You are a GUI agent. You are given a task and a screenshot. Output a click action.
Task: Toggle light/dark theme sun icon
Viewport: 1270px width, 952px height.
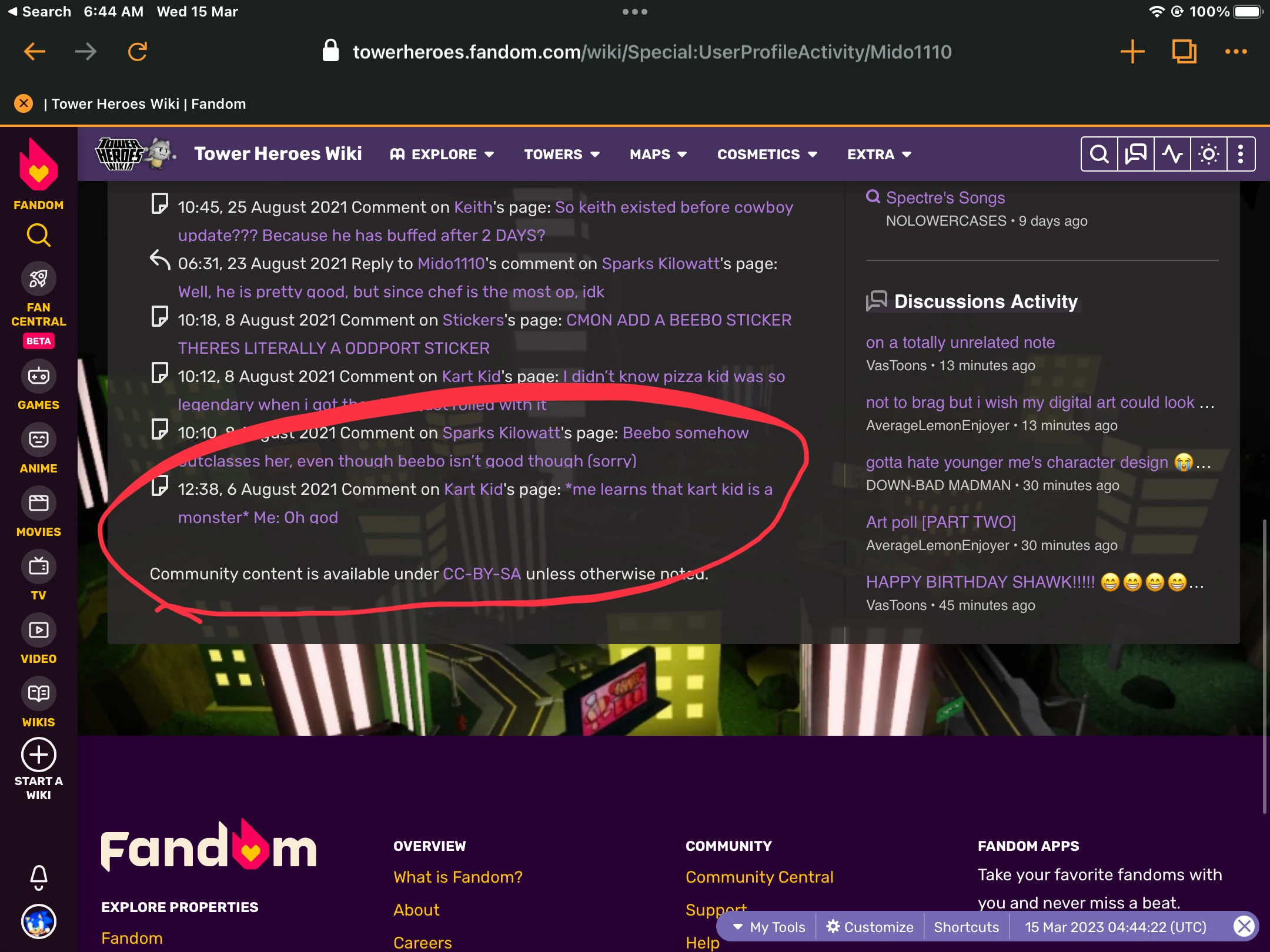[1208, 155]
